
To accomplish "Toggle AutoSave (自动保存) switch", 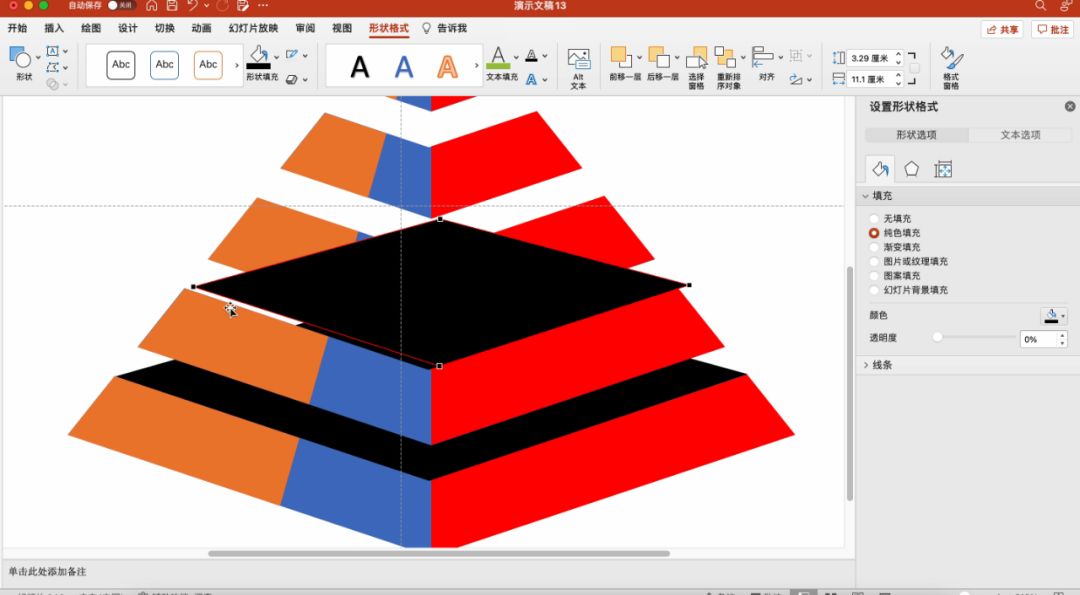I will pos(121,6).
